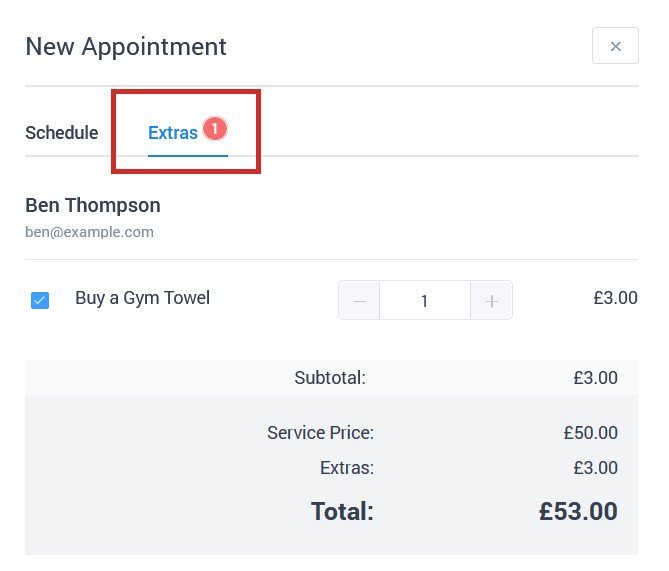The width and height of the screenshot is (669, 571).
Task: Click the New Appointment dialog title
Action: [x=126, y=47]
